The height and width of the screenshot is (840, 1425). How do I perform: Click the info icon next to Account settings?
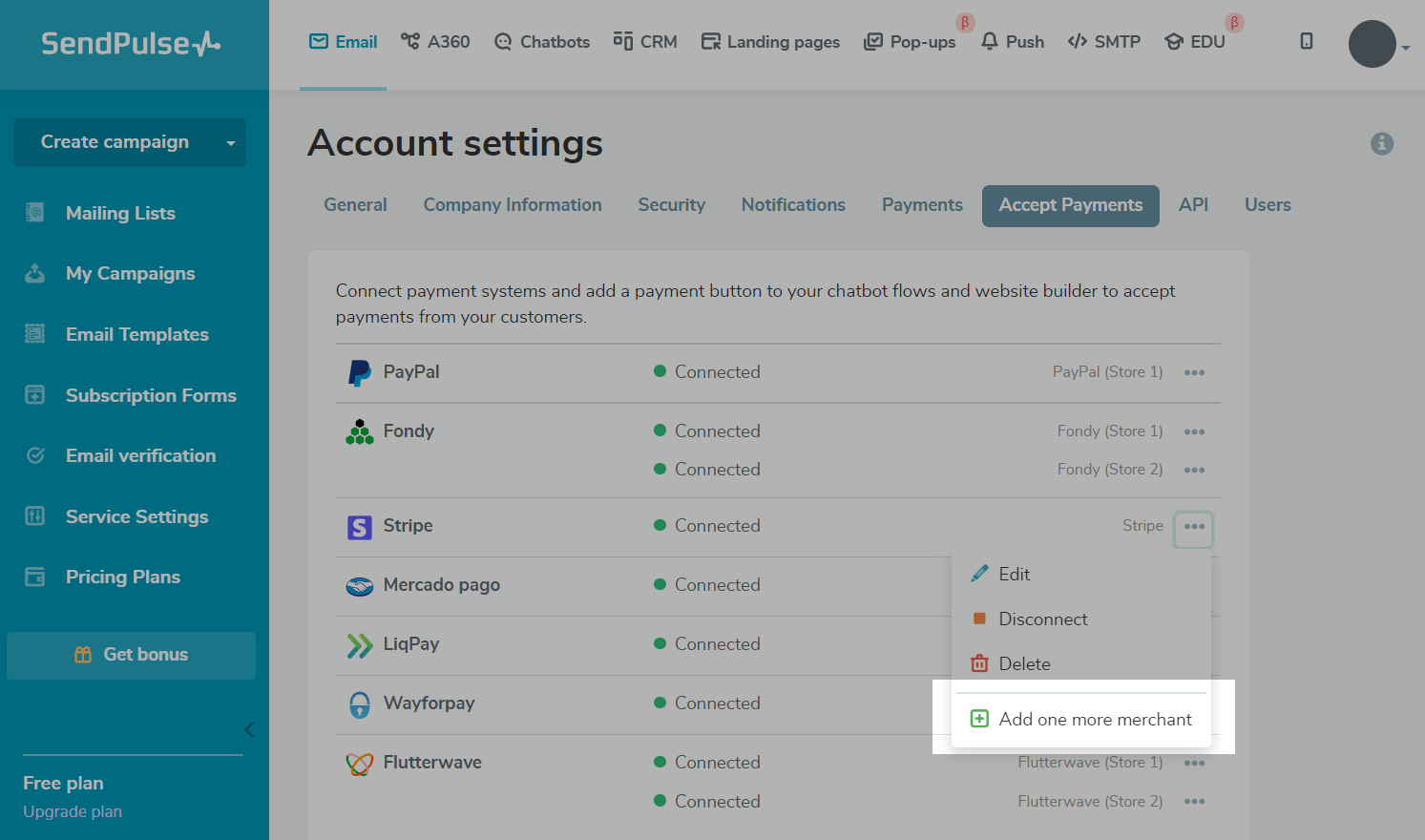(x=1381, y=143)
